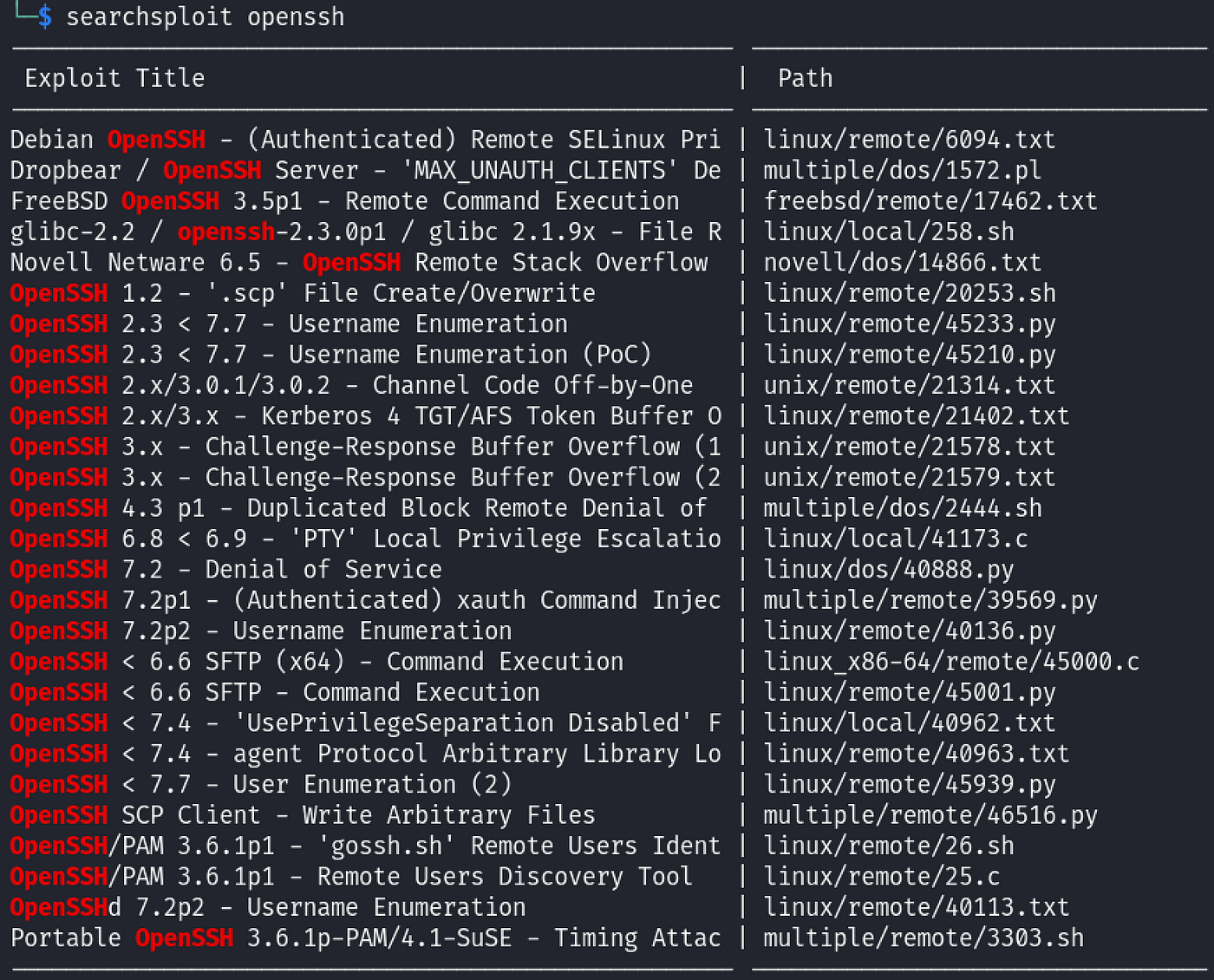Select path 'linux/remote/25.c'
Image resolution: width=1214 pixels, height=980 pixels.
click(x=881, y=876)
